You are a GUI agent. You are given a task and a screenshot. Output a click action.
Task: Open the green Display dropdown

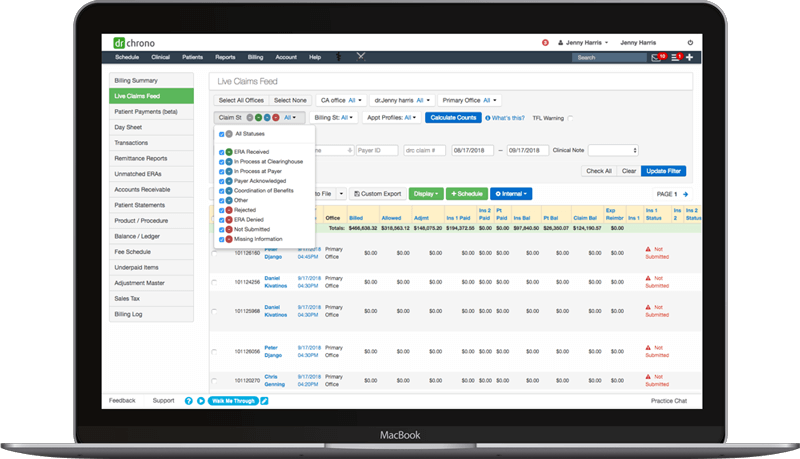(426, 194)
